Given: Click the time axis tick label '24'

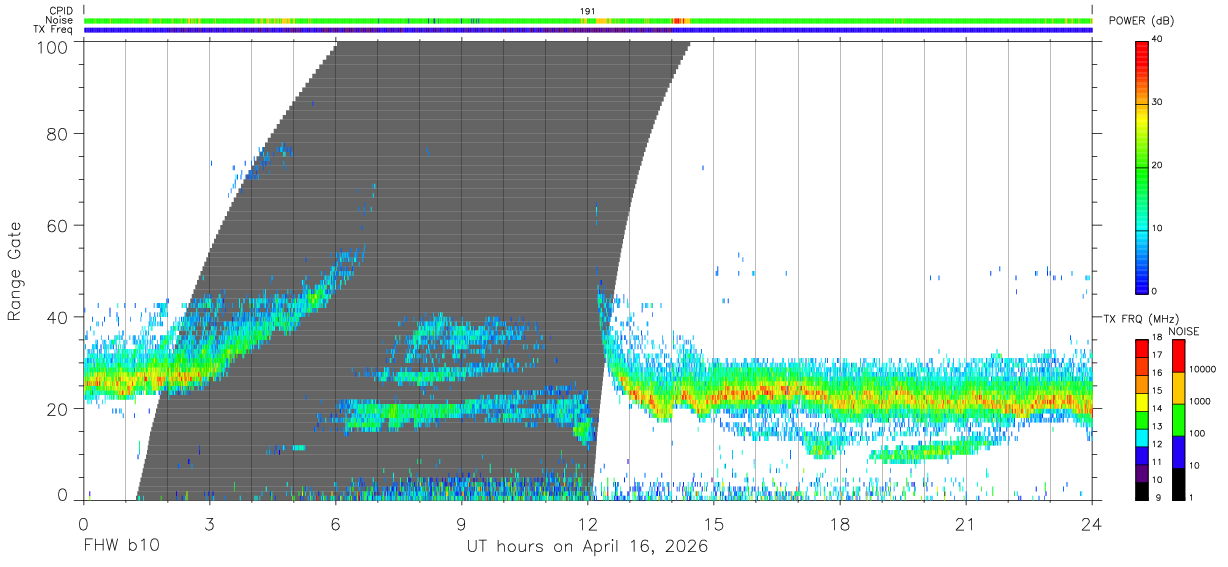Looking at the screenshot, I should (x=1091, y=523).
